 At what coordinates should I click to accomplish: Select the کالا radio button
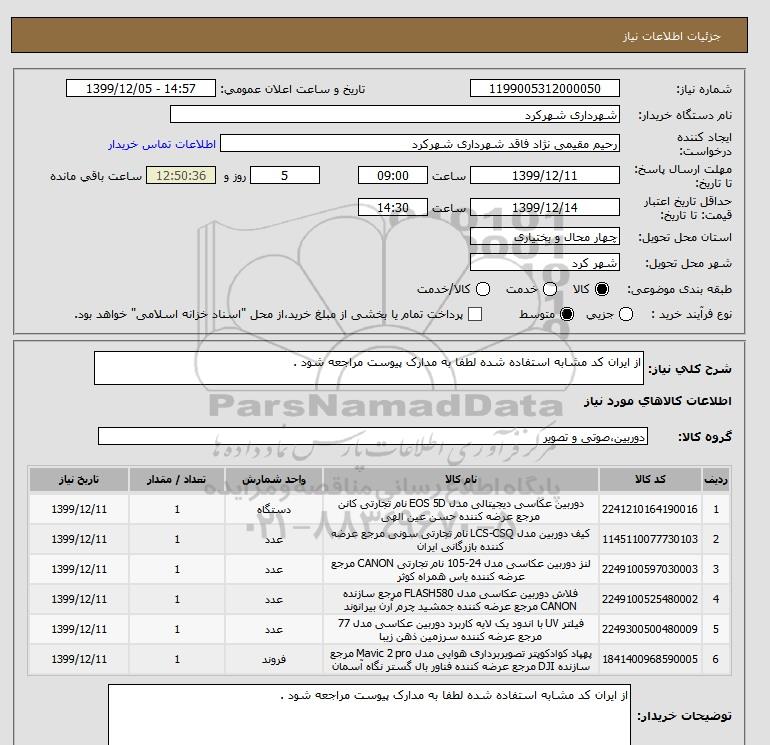click(602, 289)
